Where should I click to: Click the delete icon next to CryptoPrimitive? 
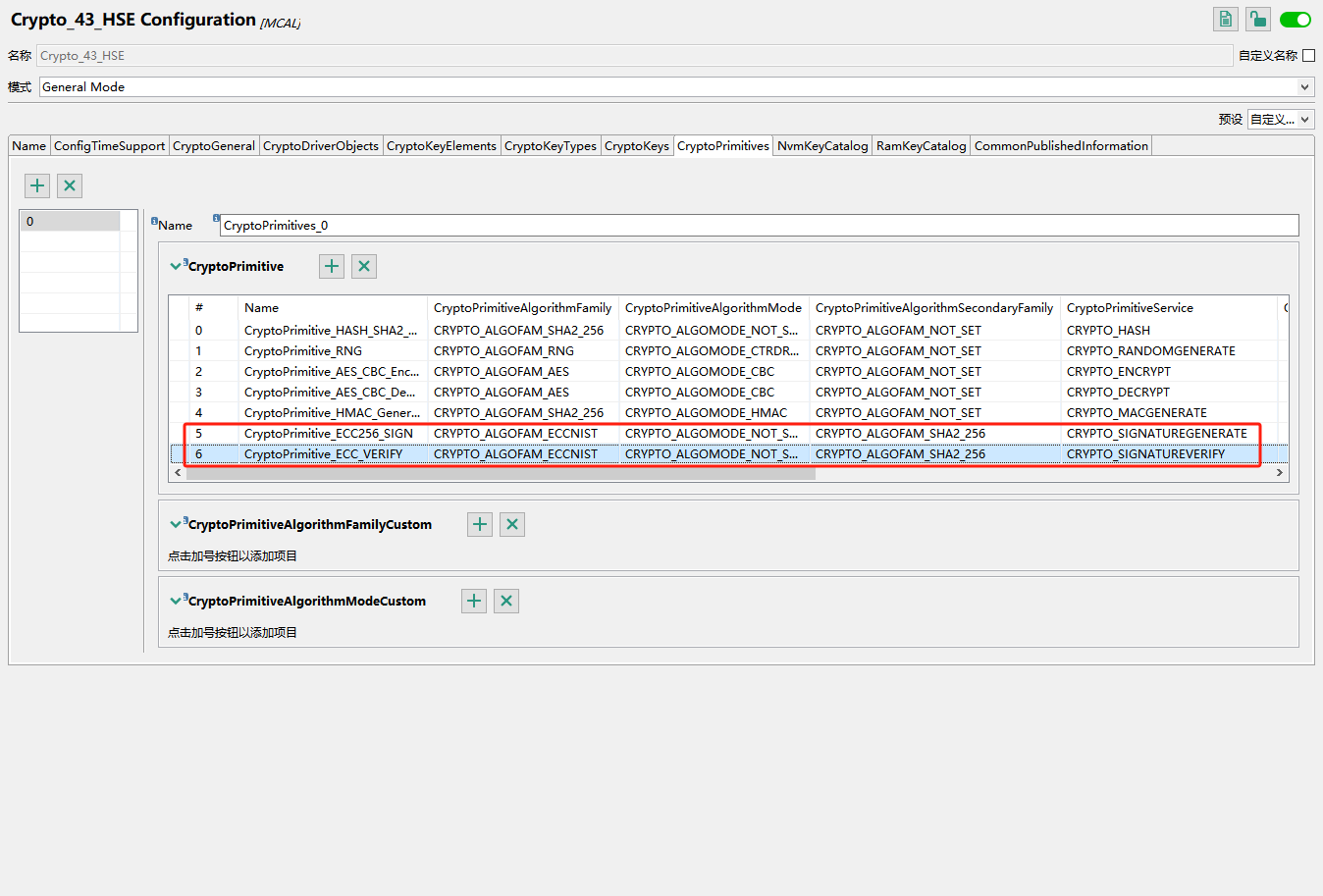coord(364,266)
